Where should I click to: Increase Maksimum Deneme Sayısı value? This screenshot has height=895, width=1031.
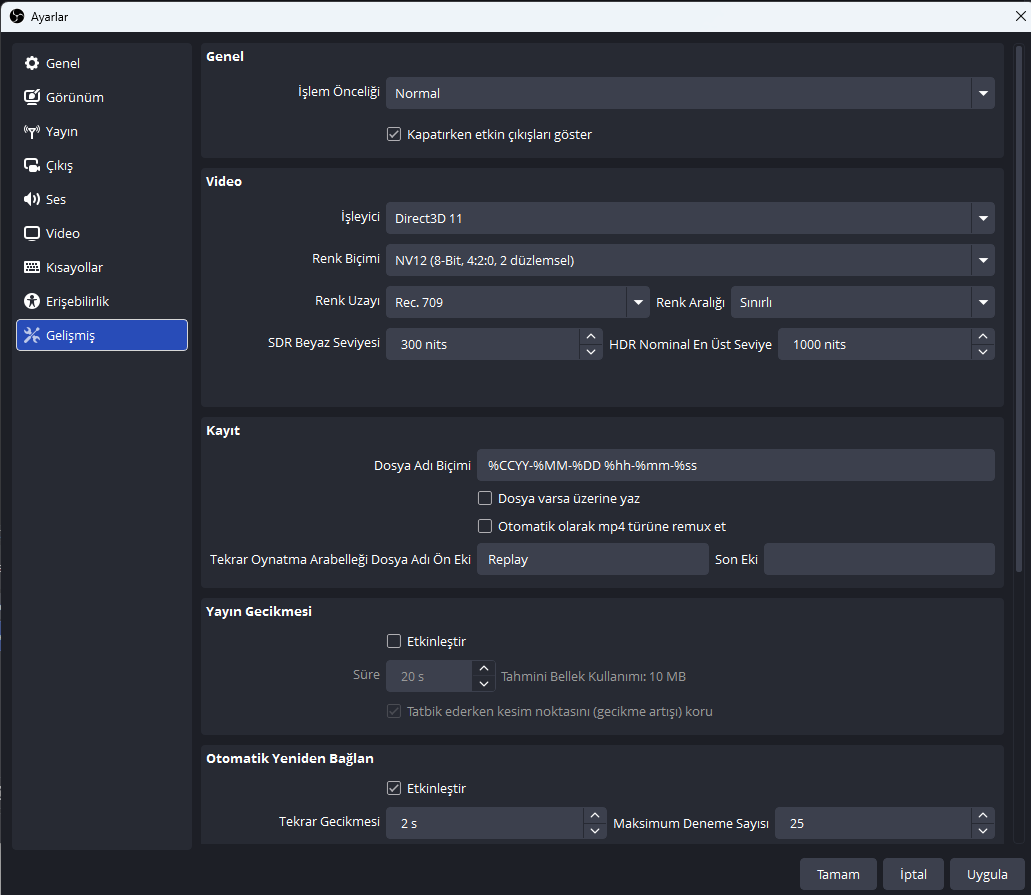click(x=983, y=815)
